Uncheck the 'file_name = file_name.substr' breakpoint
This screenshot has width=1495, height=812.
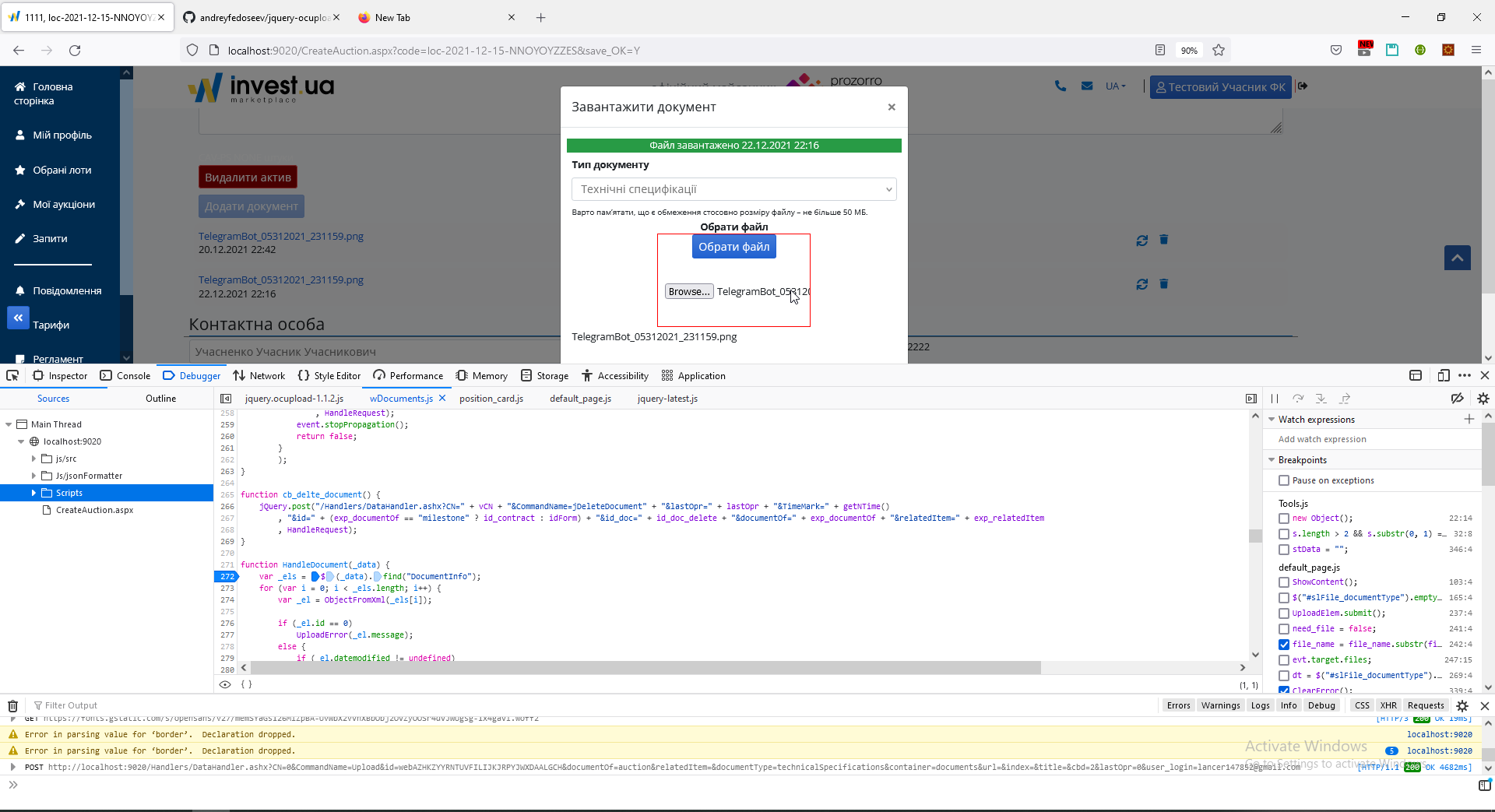pyautogui.click(x=1284, y=645)
